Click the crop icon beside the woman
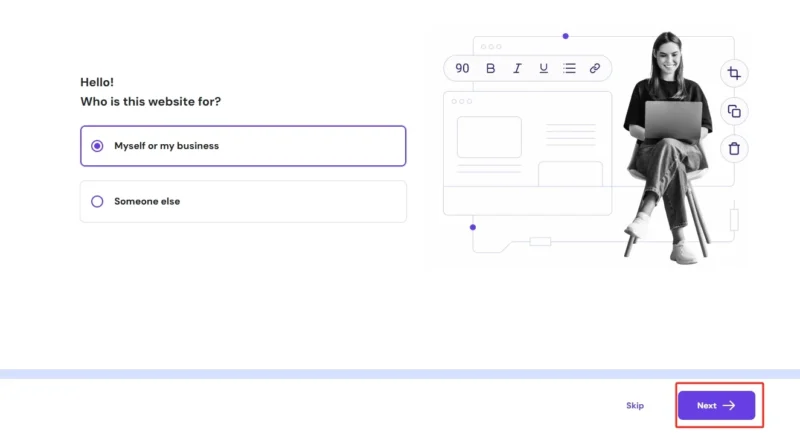 [734, 73]
